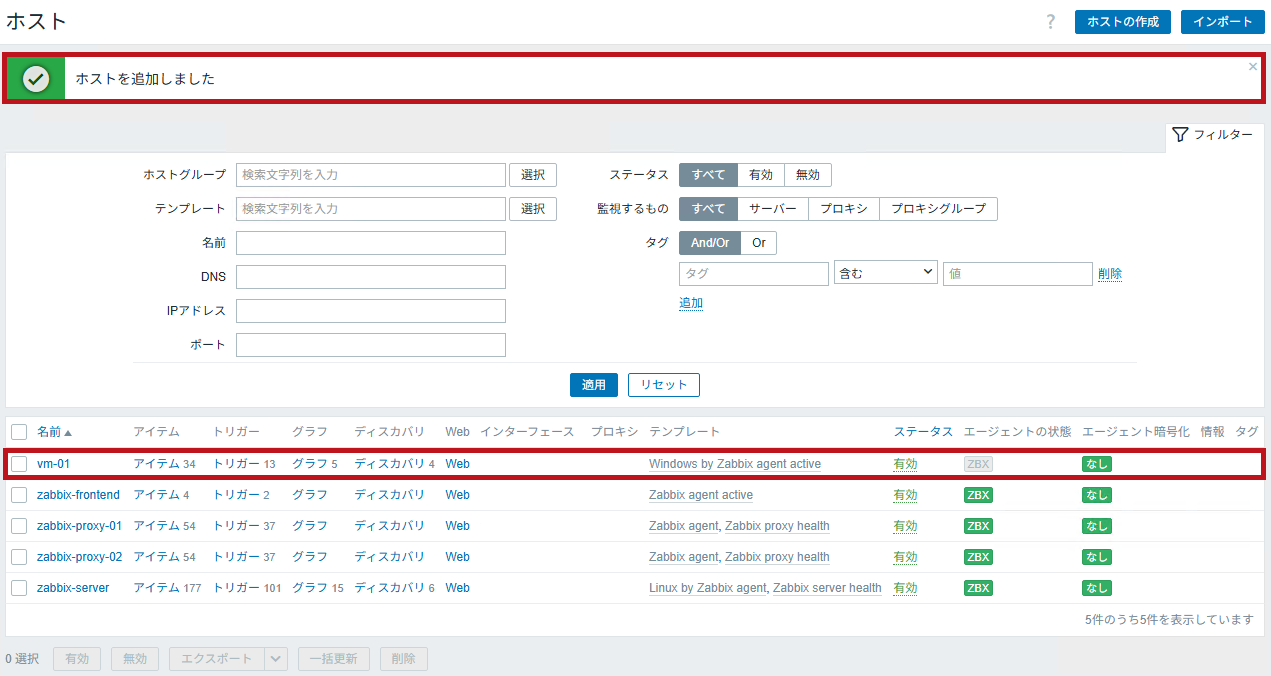1271x676 pixels.
Task: Open ディスカバリ rules for zabbix-server
Action: point(390,588)
